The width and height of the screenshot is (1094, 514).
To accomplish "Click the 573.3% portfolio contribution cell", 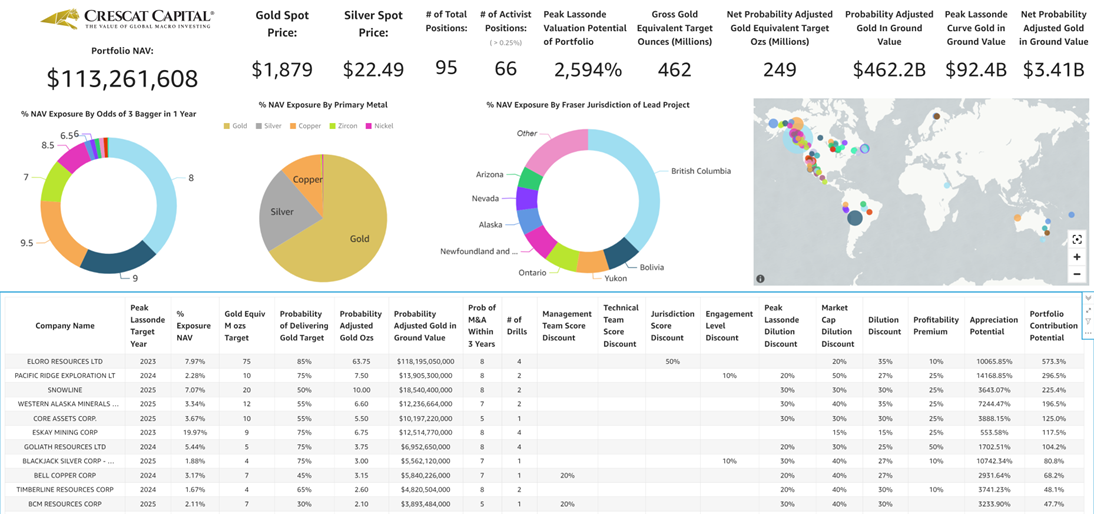I will pyautogui.click(x=1054, y=362).
